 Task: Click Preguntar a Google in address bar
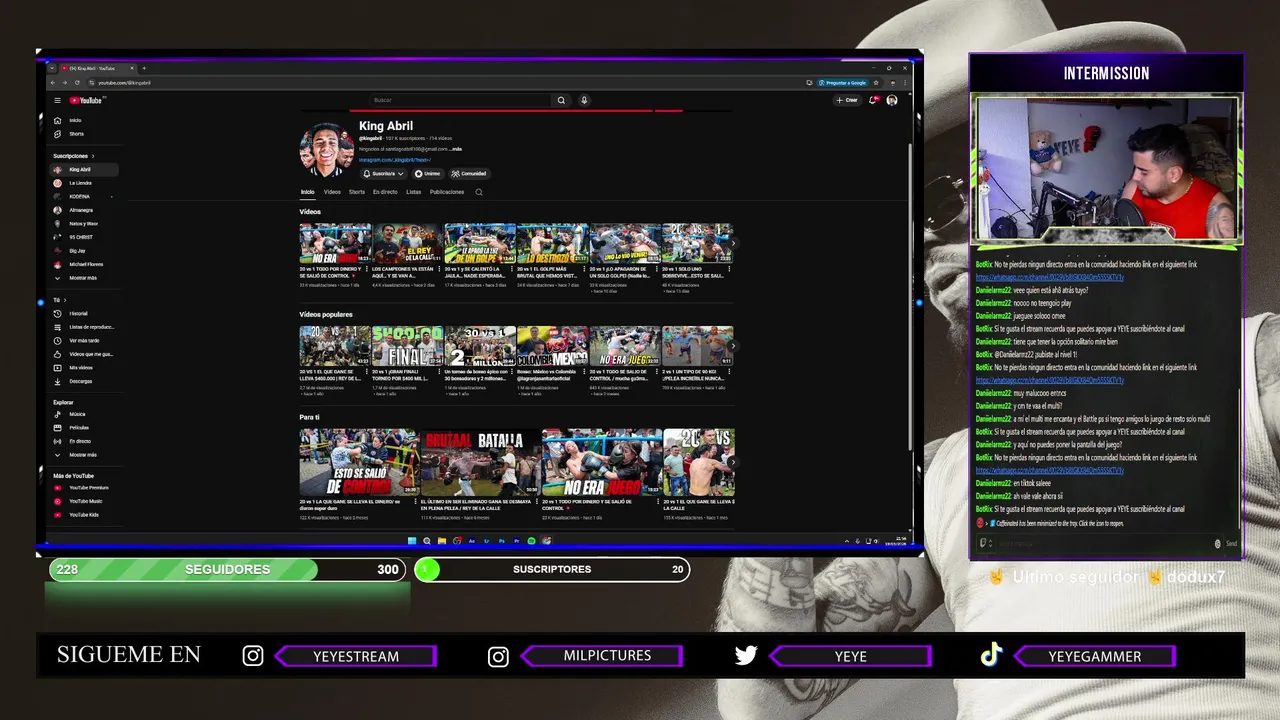[x=842, y=82]
